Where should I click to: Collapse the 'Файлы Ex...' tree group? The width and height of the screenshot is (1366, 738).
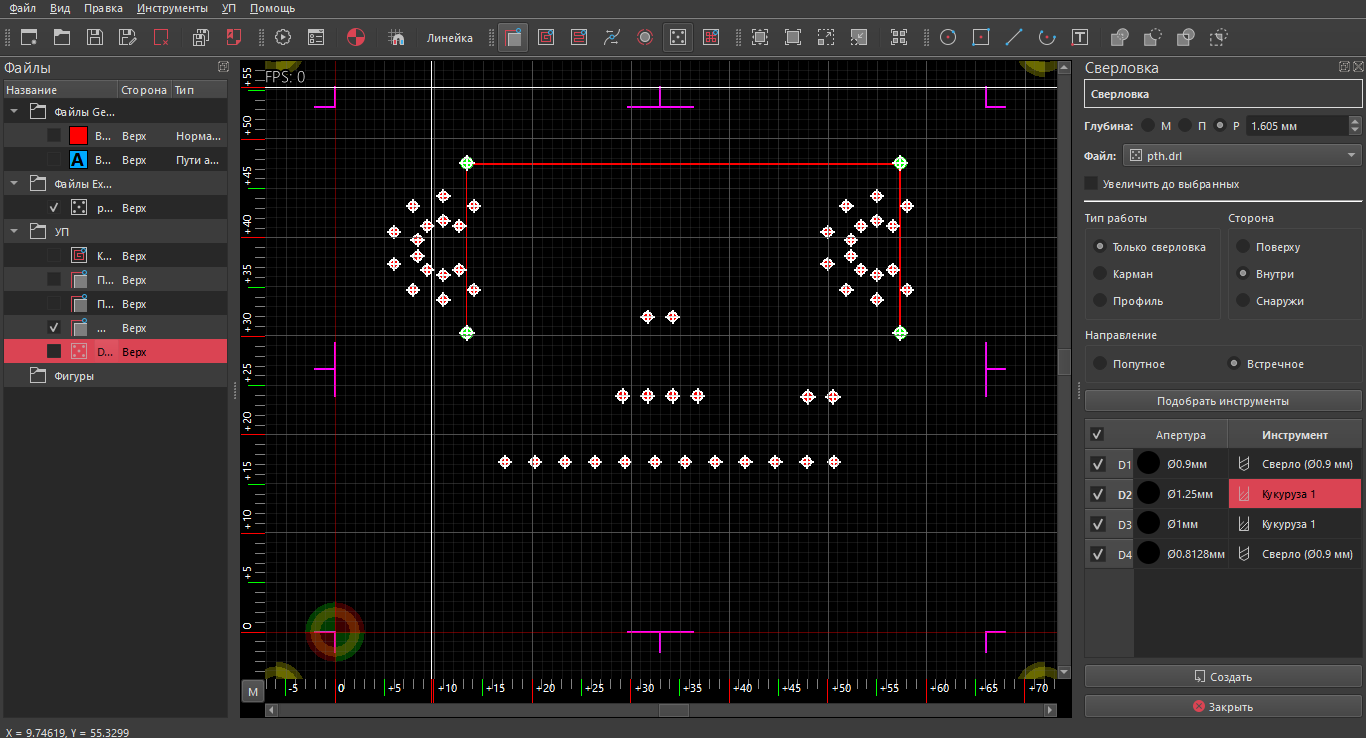15,184
